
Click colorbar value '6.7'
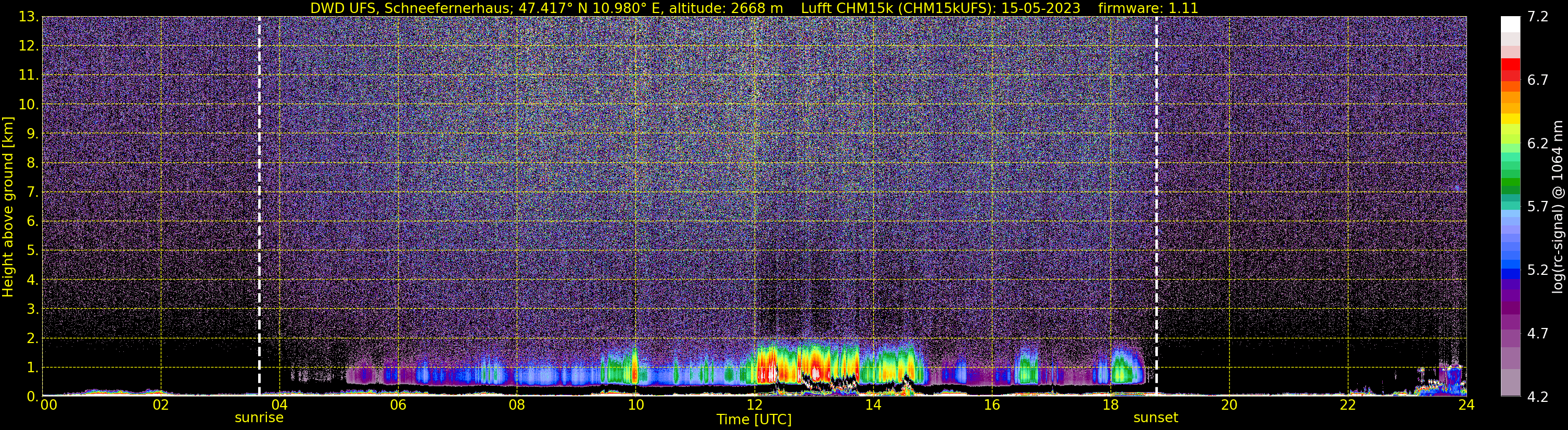point(1538,80)
